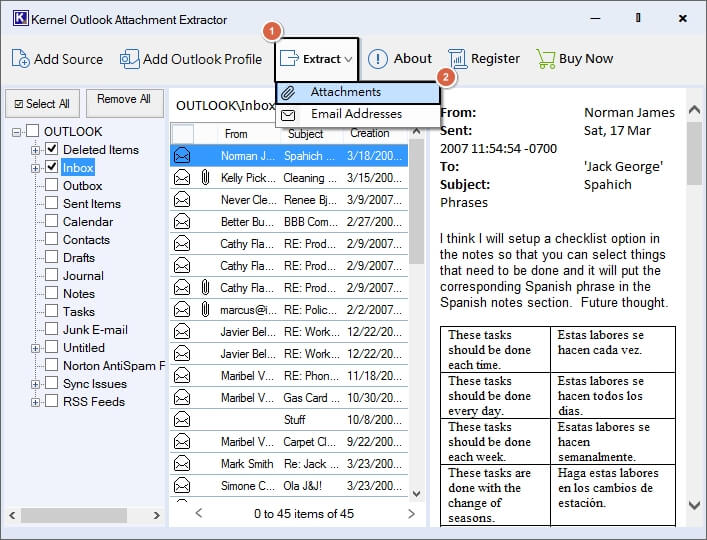This screenshot has height=540, width=707.
Task: Click envelope icon of Better Bu... email
Action: pos(182,222)
